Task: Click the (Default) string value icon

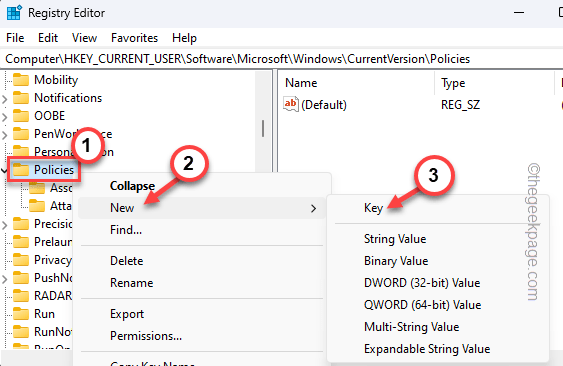Action: tap(291, 104)
